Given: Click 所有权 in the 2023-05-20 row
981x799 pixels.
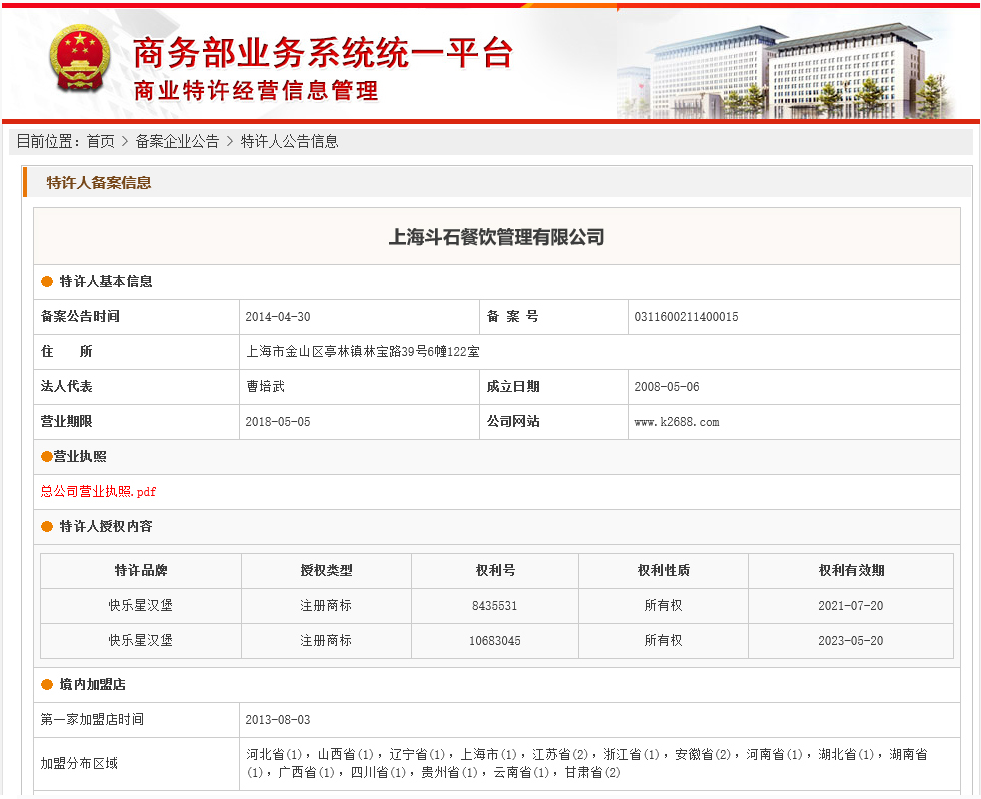Looking at the screenshot, I should tap(663, 641).
